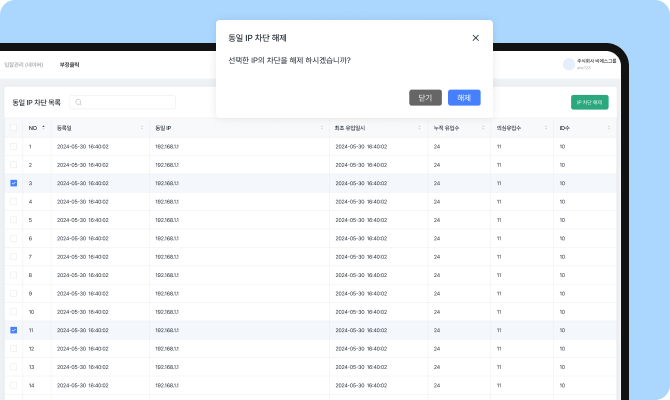Sort by the NO column arrow
The image size is (670, 400).
pyautogui.click(x=43, y=128)
